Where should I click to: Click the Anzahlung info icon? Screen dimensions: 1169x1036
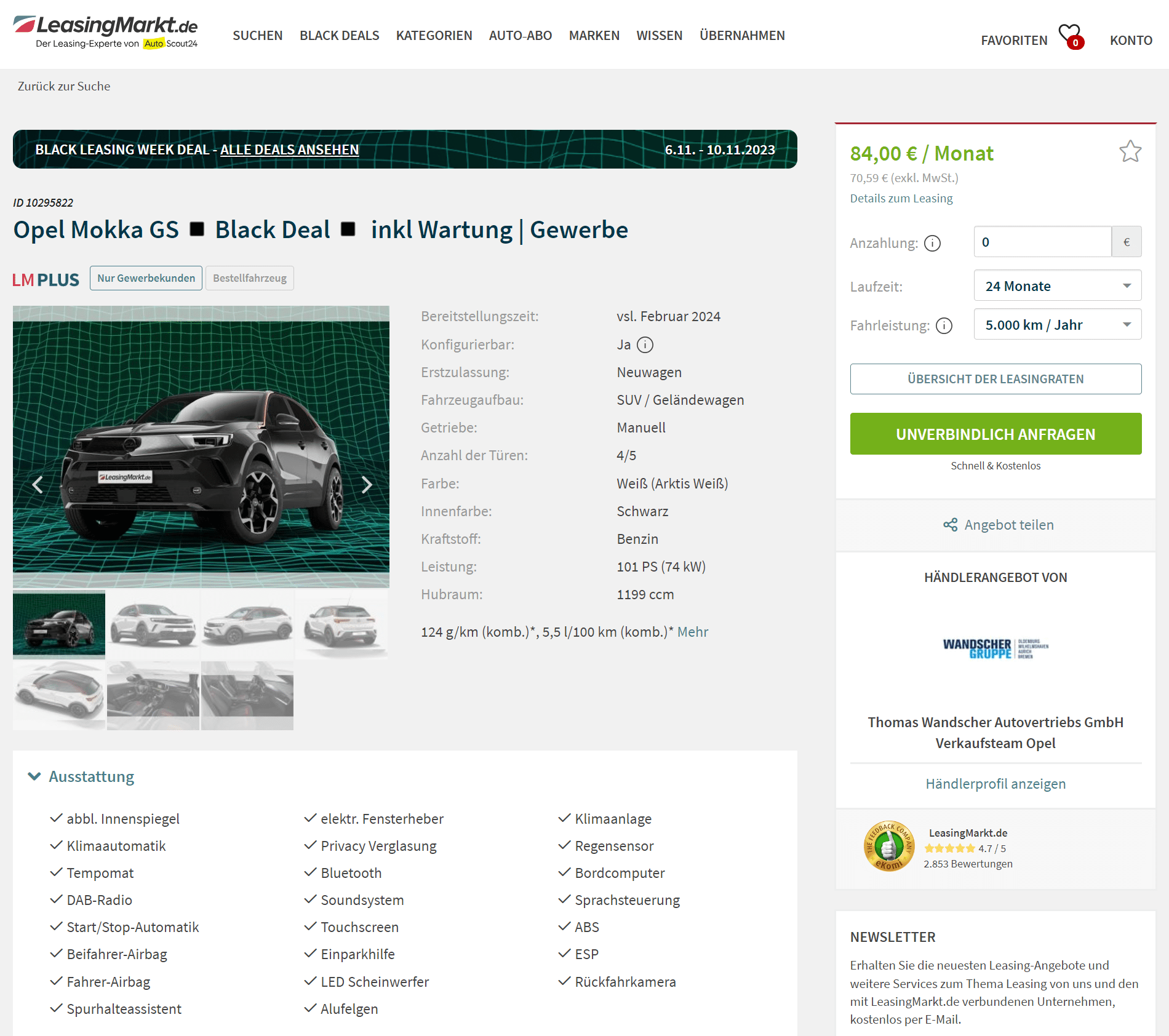[933, 244]
